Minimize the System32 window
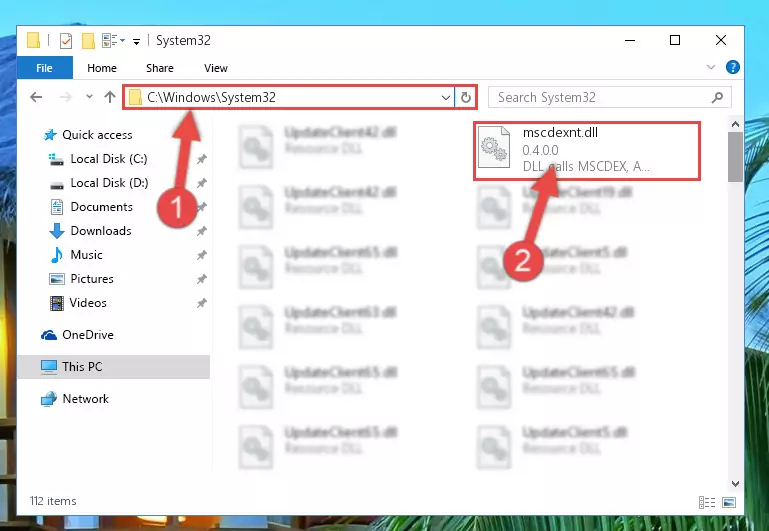 tap(630, 40)
